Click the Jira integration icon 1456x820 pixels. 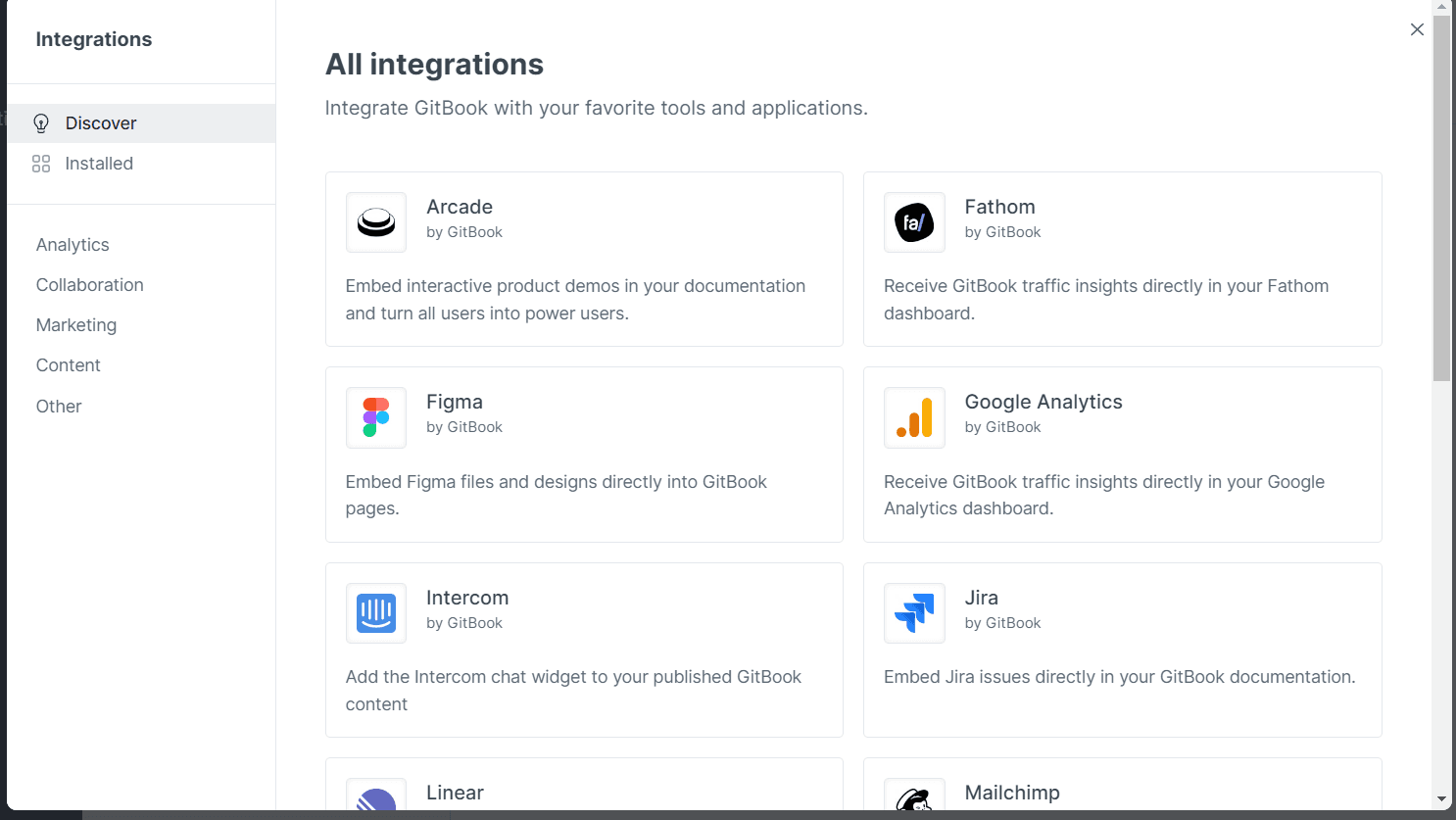coord(913,612)
